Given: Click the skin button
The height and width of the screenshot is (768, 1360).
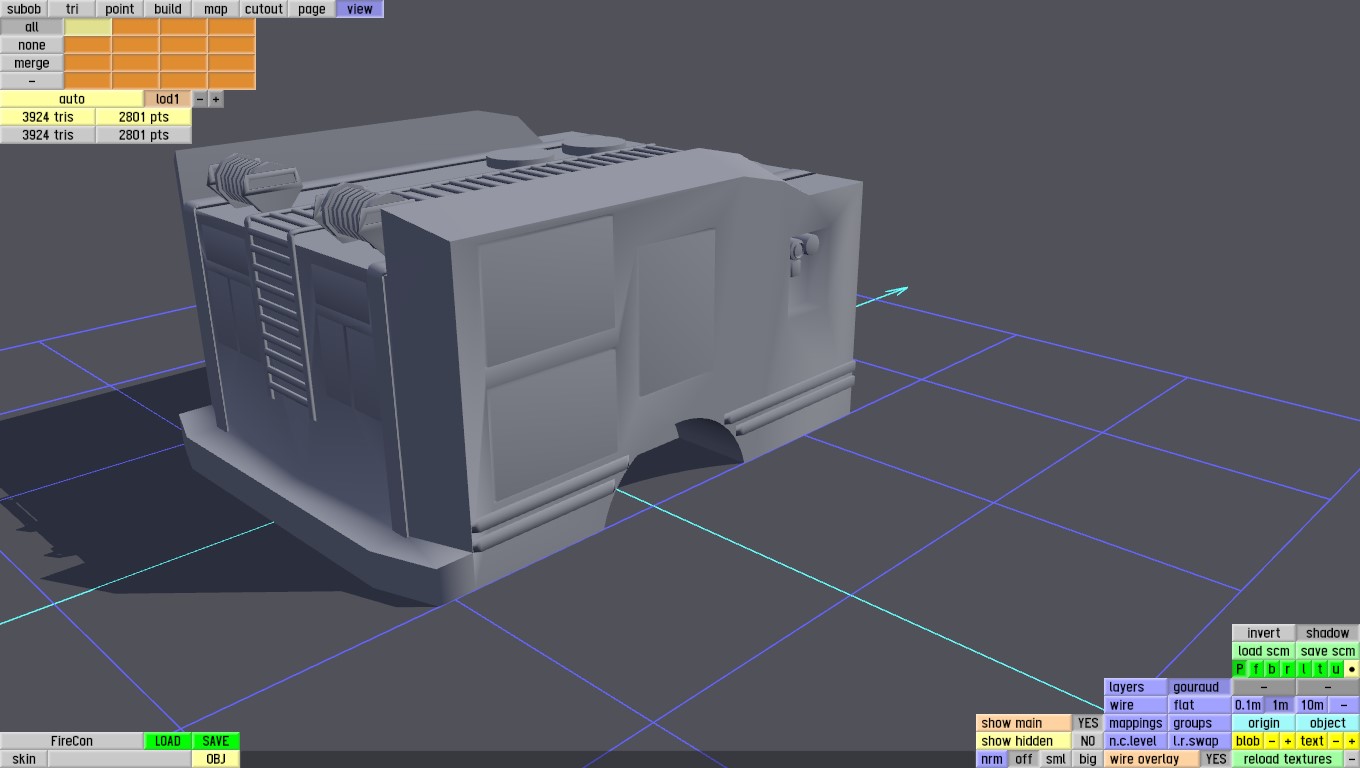Looking at the screenshot, I should point(24,759).
